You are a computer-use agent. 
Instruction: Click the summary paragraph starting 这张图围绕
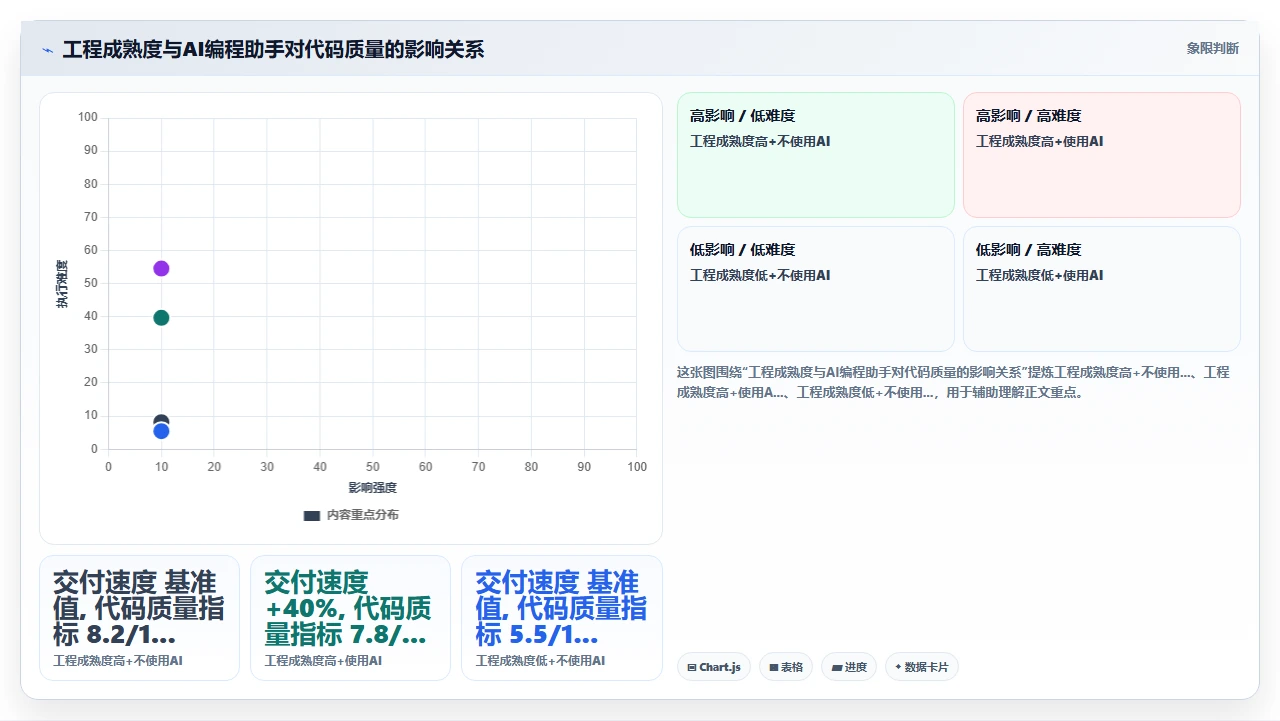pos(953,382)
